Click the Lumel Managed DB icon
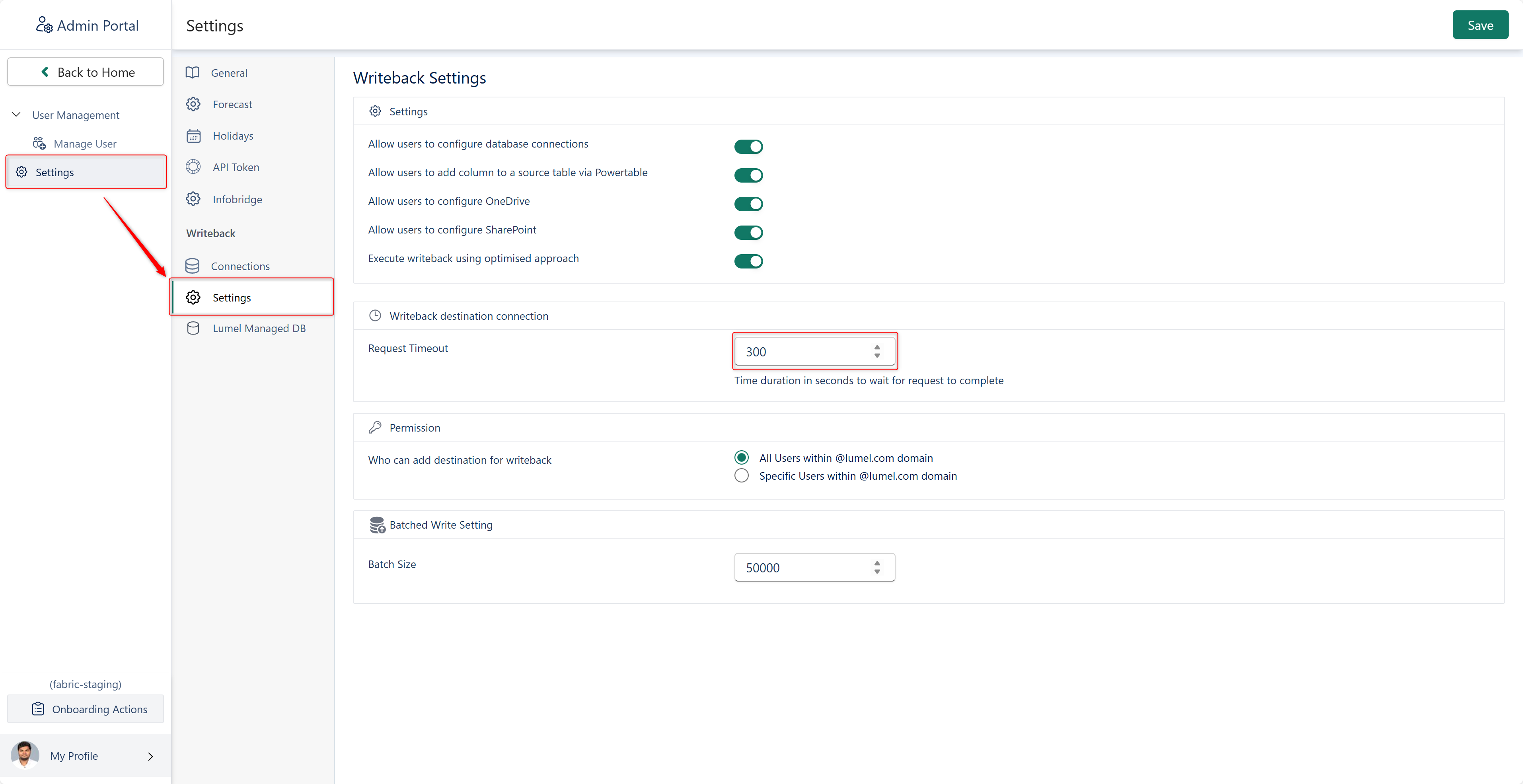Screen dimensions: 1523x784 click(193, 328)
